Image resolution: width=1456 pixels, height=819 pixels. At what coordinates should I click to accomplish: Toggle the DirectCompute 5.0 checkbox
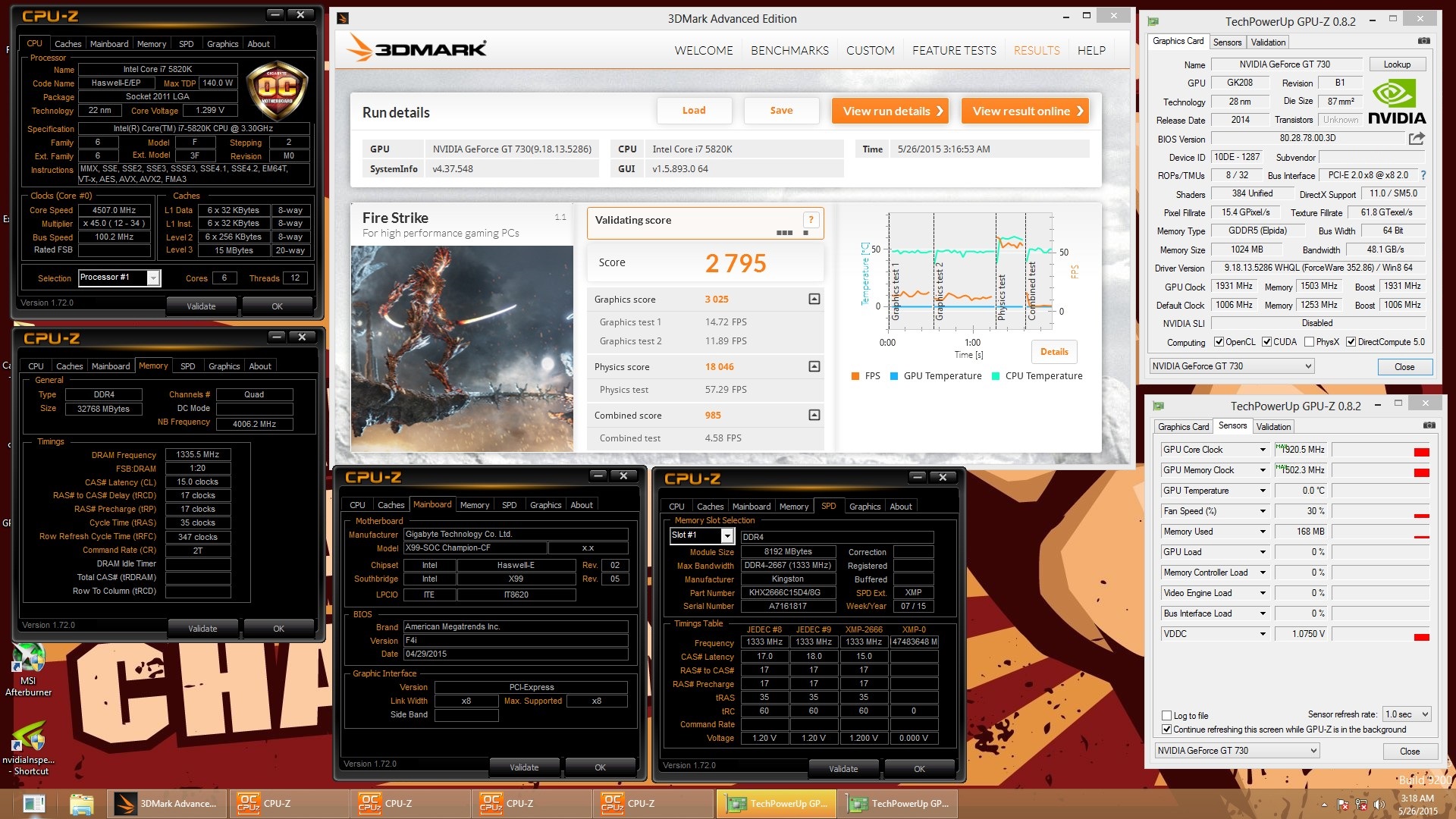click(x=1351, y=342)
